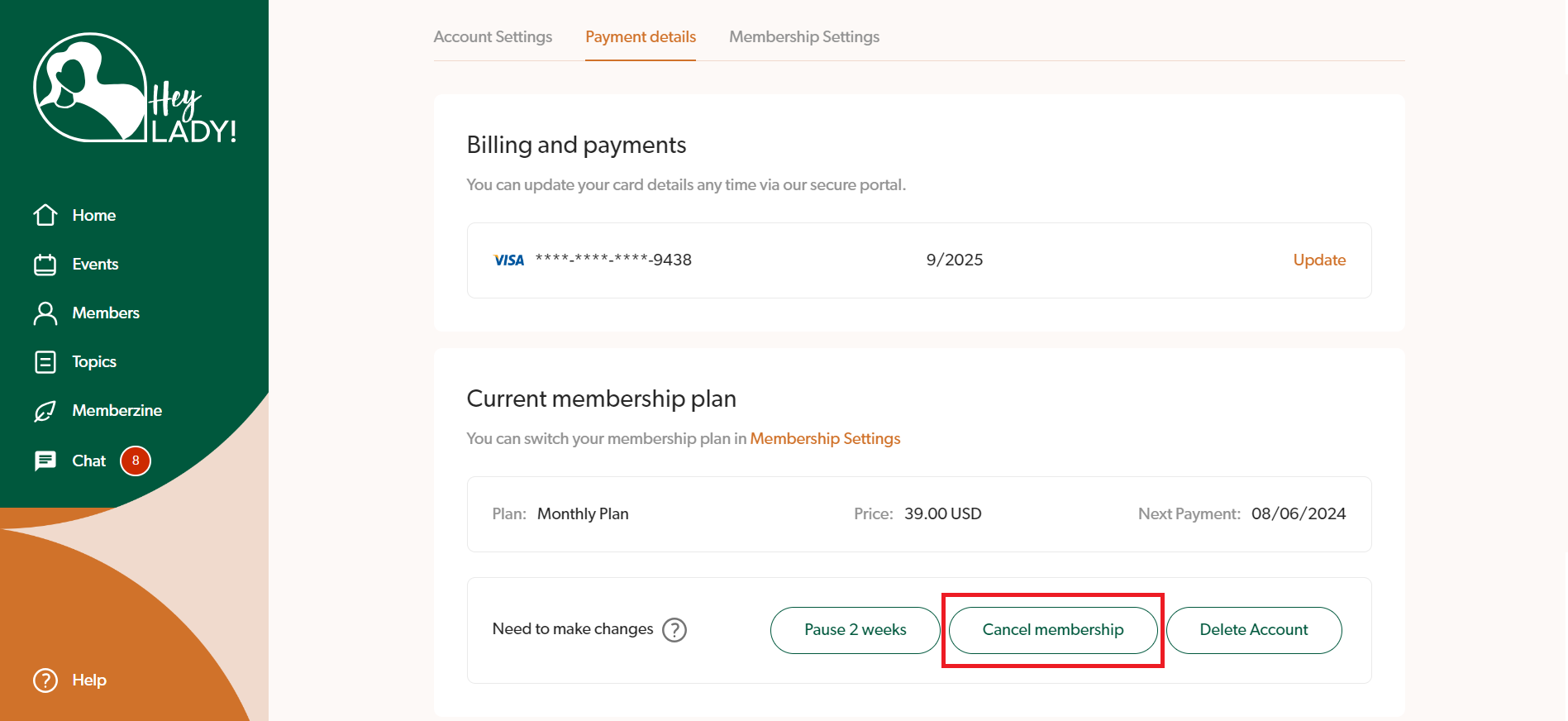Click the Members person icon
Screen dimensions: 1568x721
45,313
